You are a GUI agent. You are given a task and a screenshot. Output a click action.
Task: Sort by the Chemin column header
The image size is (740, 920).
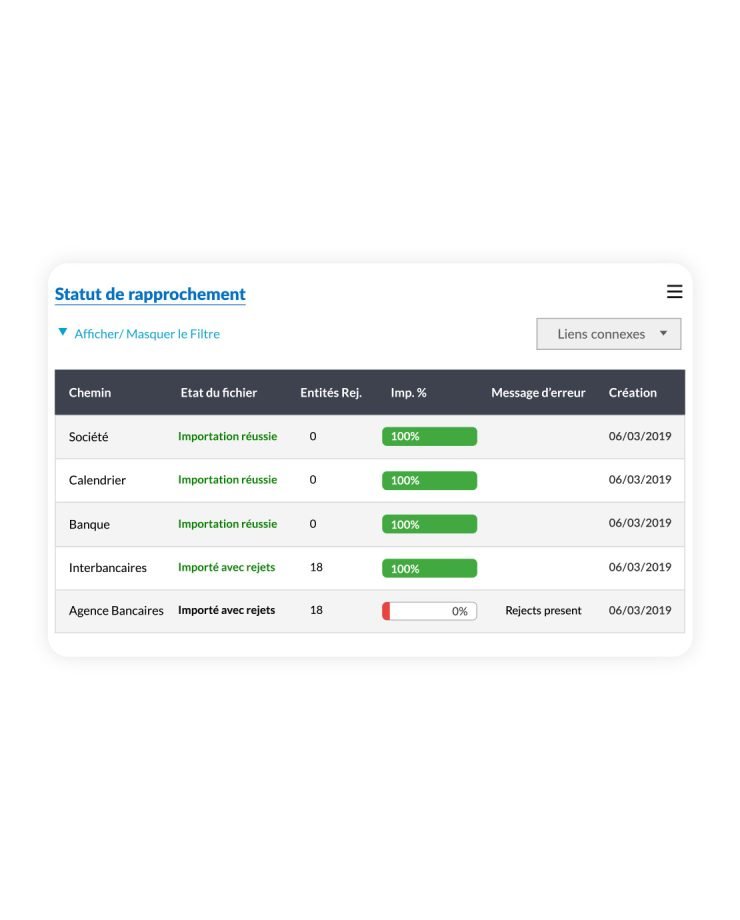pyautogui.click(x=90, y=393)
